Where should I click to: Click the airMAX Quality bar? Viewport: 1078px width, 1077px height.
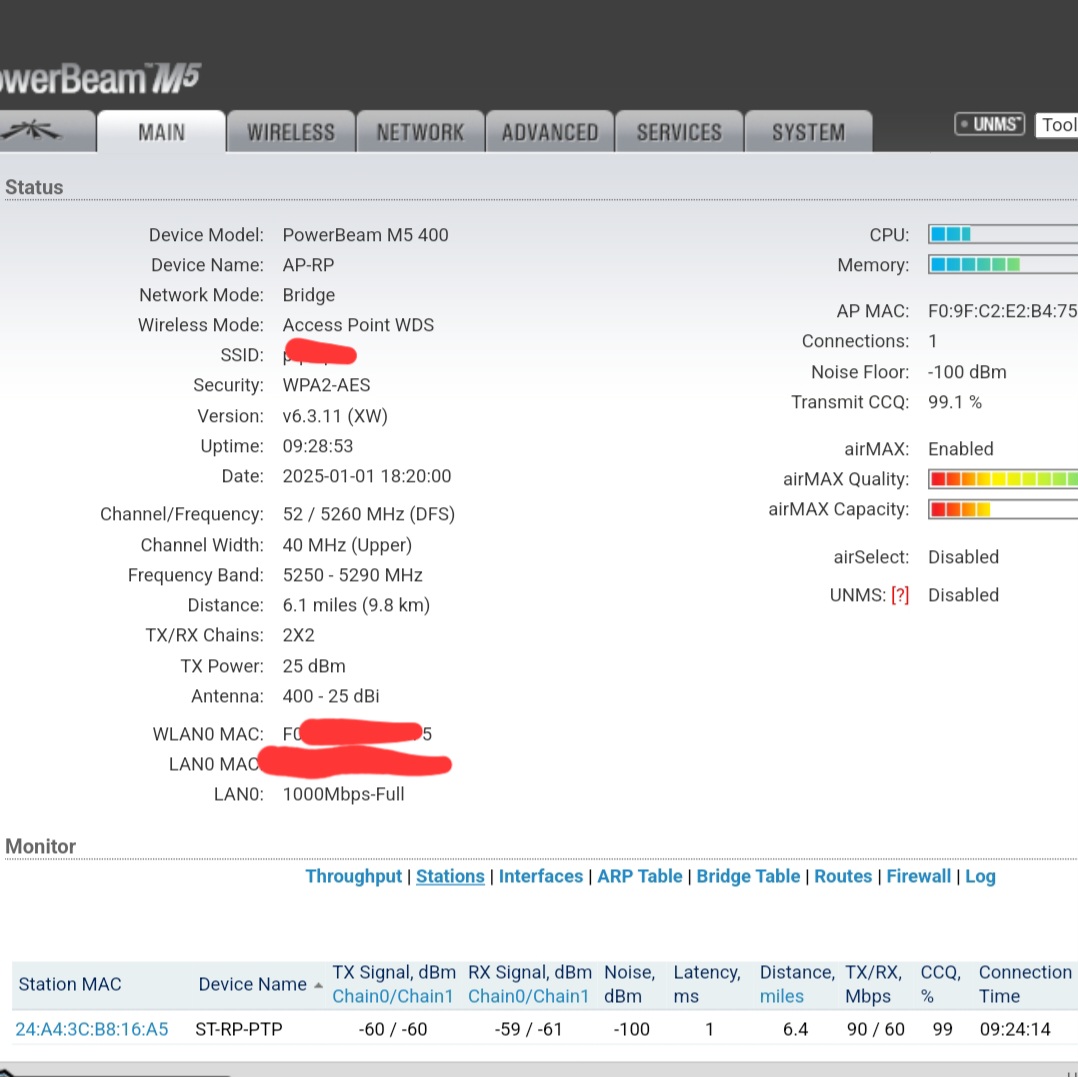(1003, 479)
